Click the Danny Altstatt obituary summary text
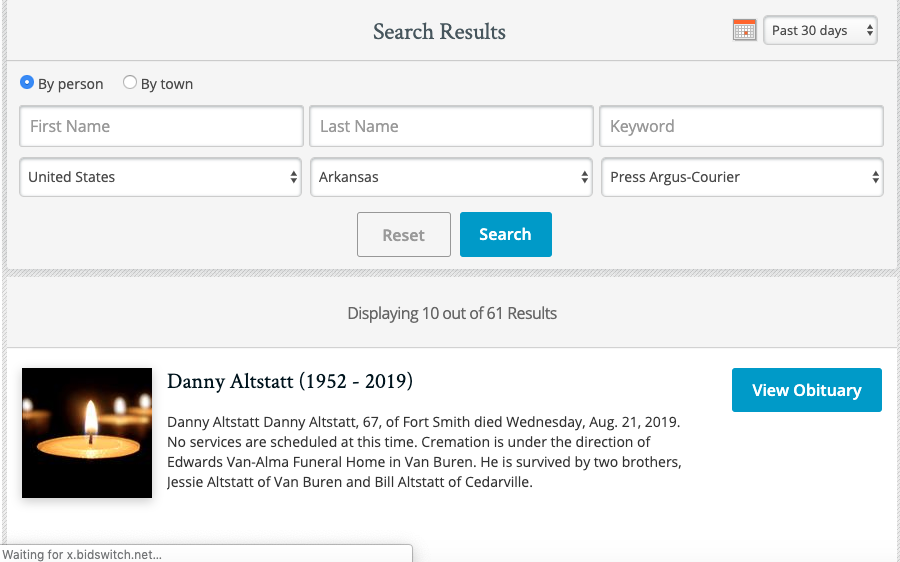900x562 pixels. click(x=425, y=452)
